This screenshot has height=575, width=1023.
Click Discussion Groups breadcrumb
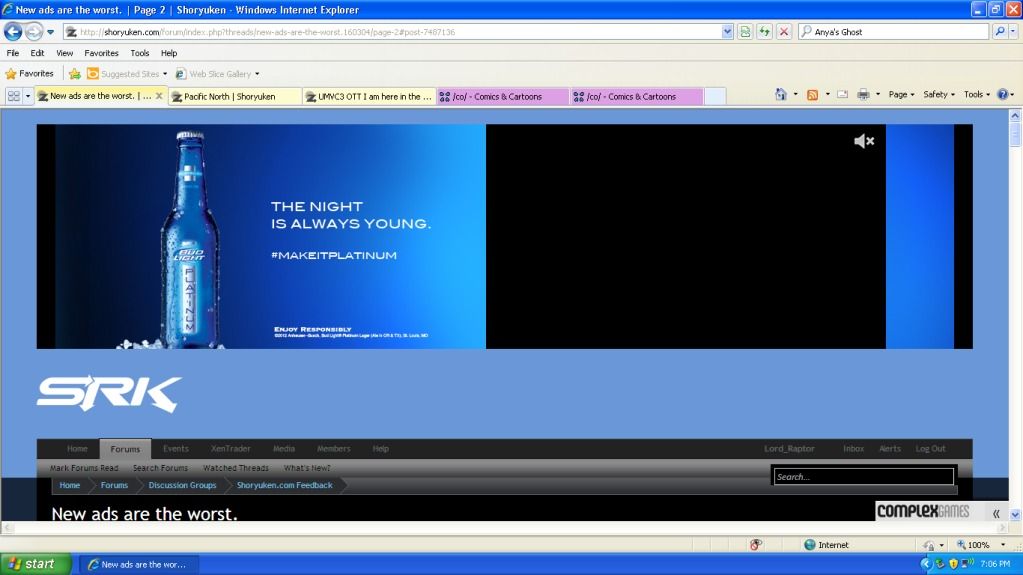click(x=182, y=485)
